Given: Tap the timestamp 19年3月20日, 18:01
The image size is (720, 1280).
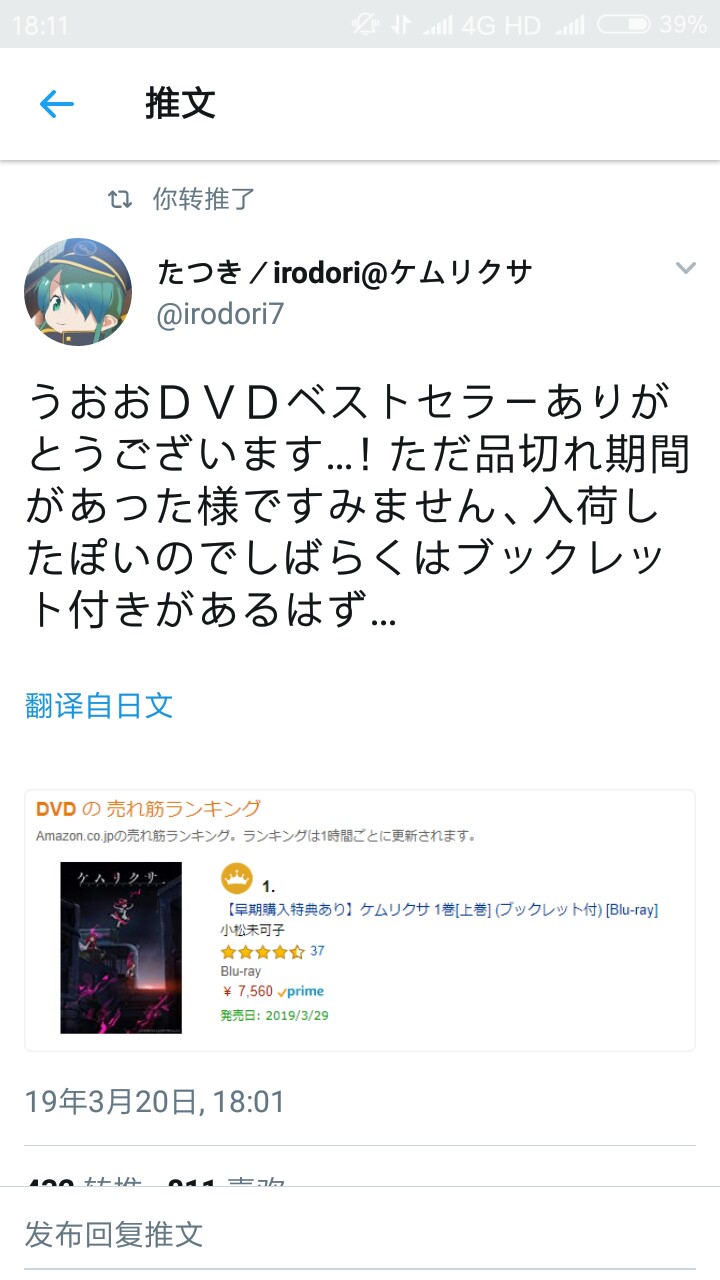Looking at the screenshot, I should (155, 1102).
